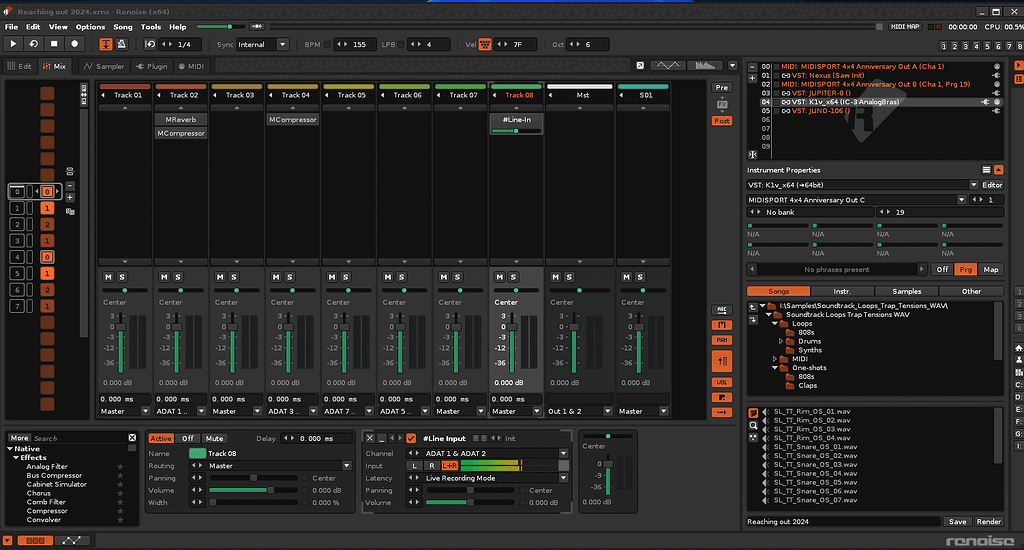Select the Samples browser tab
Viewport: 1024px width, 550px height.
[x=906, y=291]
